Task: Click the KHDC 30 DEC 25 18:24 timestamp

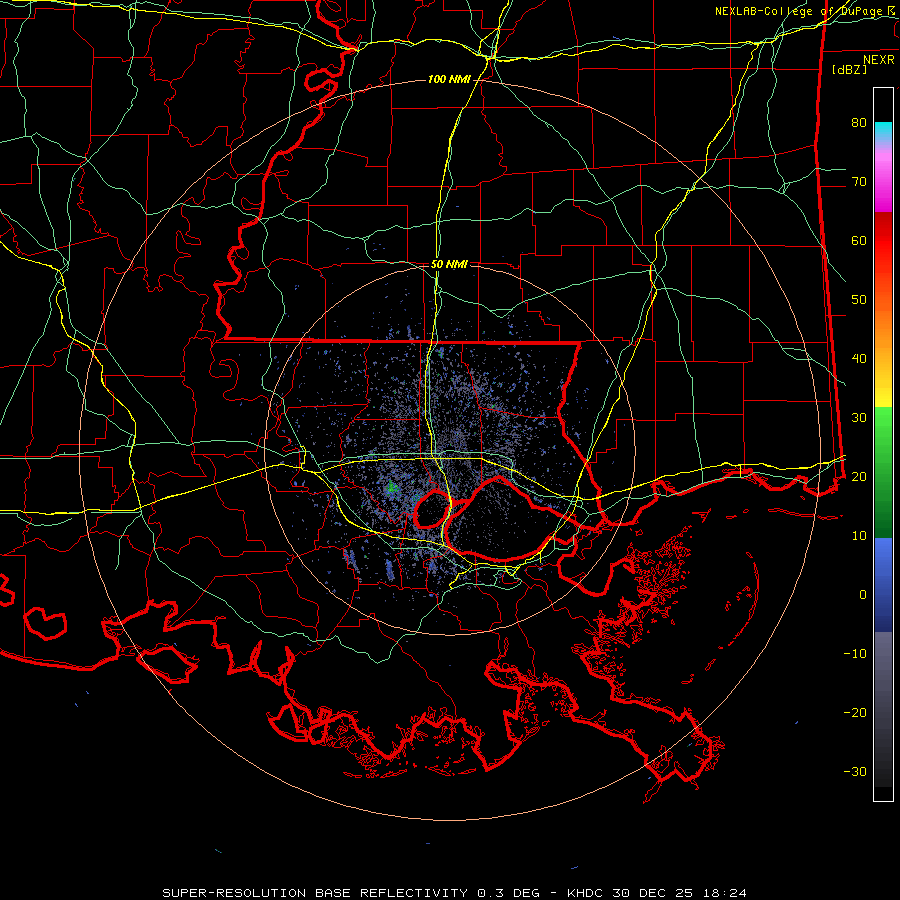Action: pos(657,893)
